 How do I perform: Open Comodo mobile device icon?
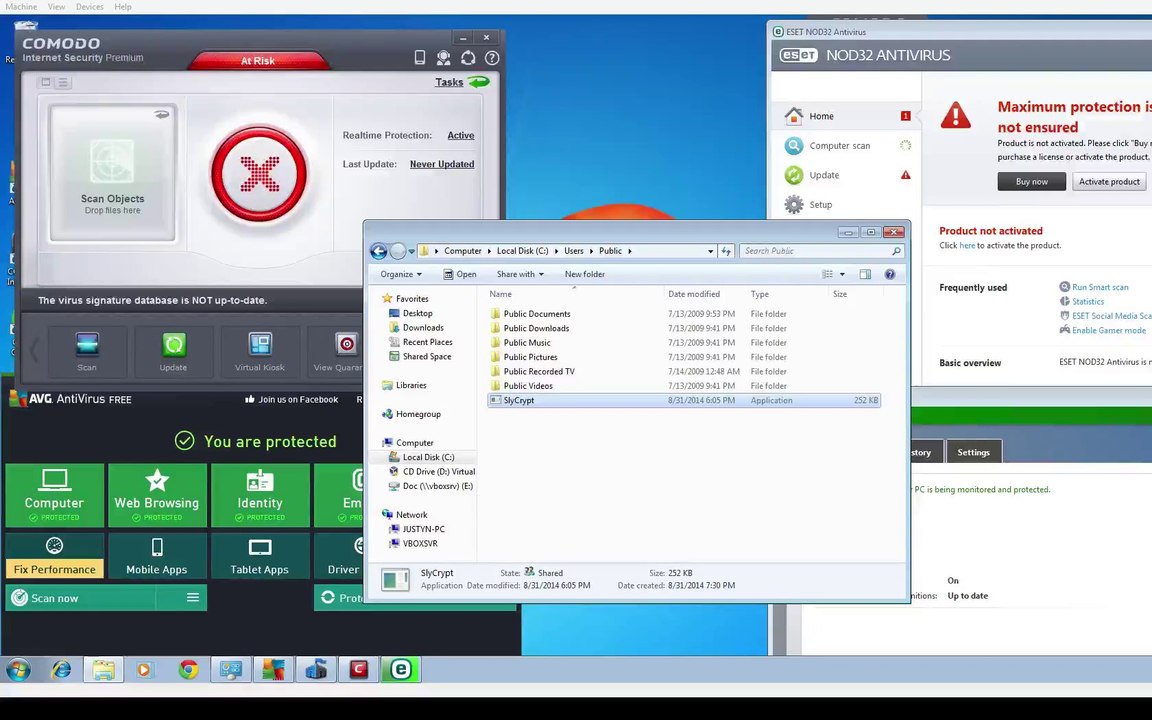[420, 57]
